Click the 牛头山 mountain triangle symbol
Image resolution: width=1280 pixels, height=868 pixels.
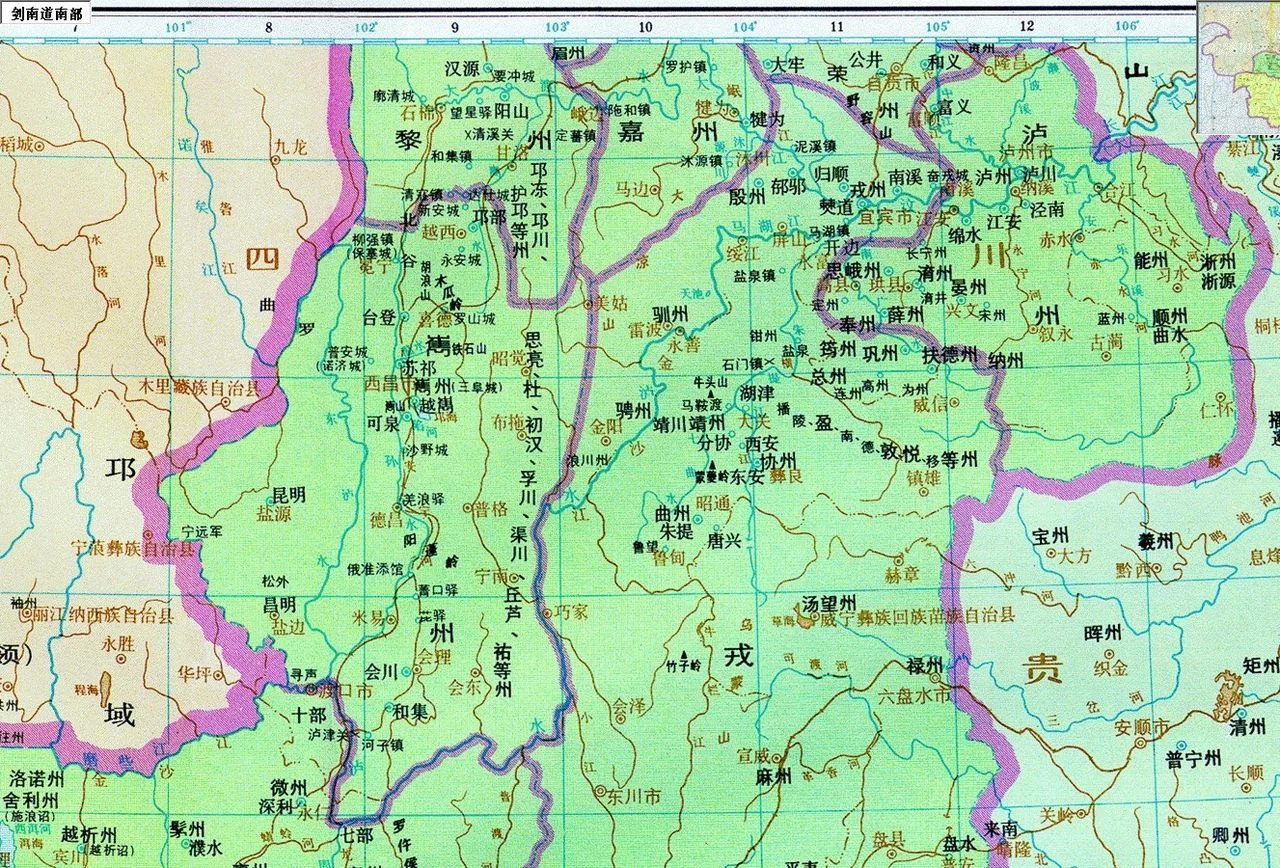click(x=711, y=393)
